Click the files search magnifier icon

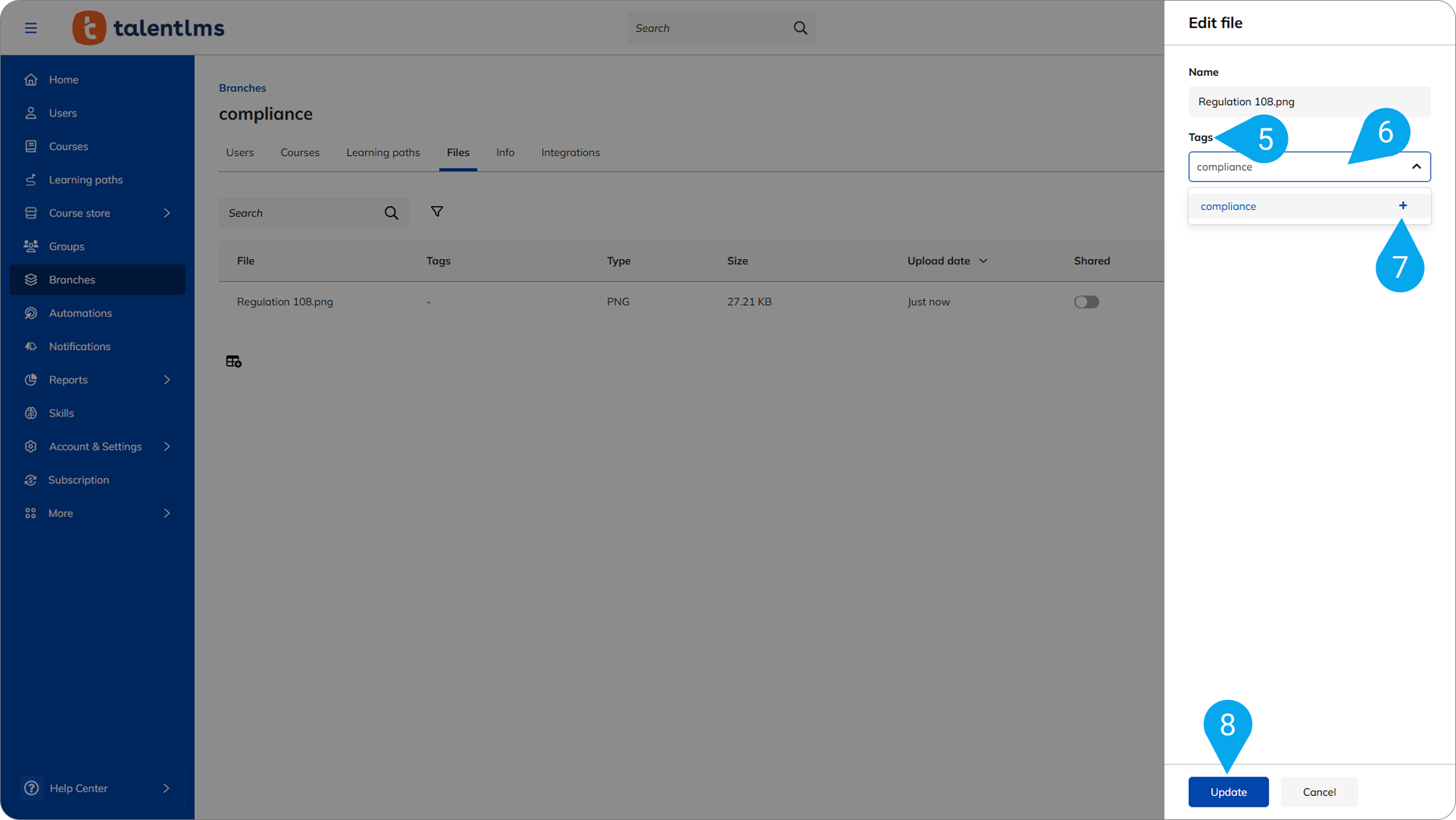(392, 213)
